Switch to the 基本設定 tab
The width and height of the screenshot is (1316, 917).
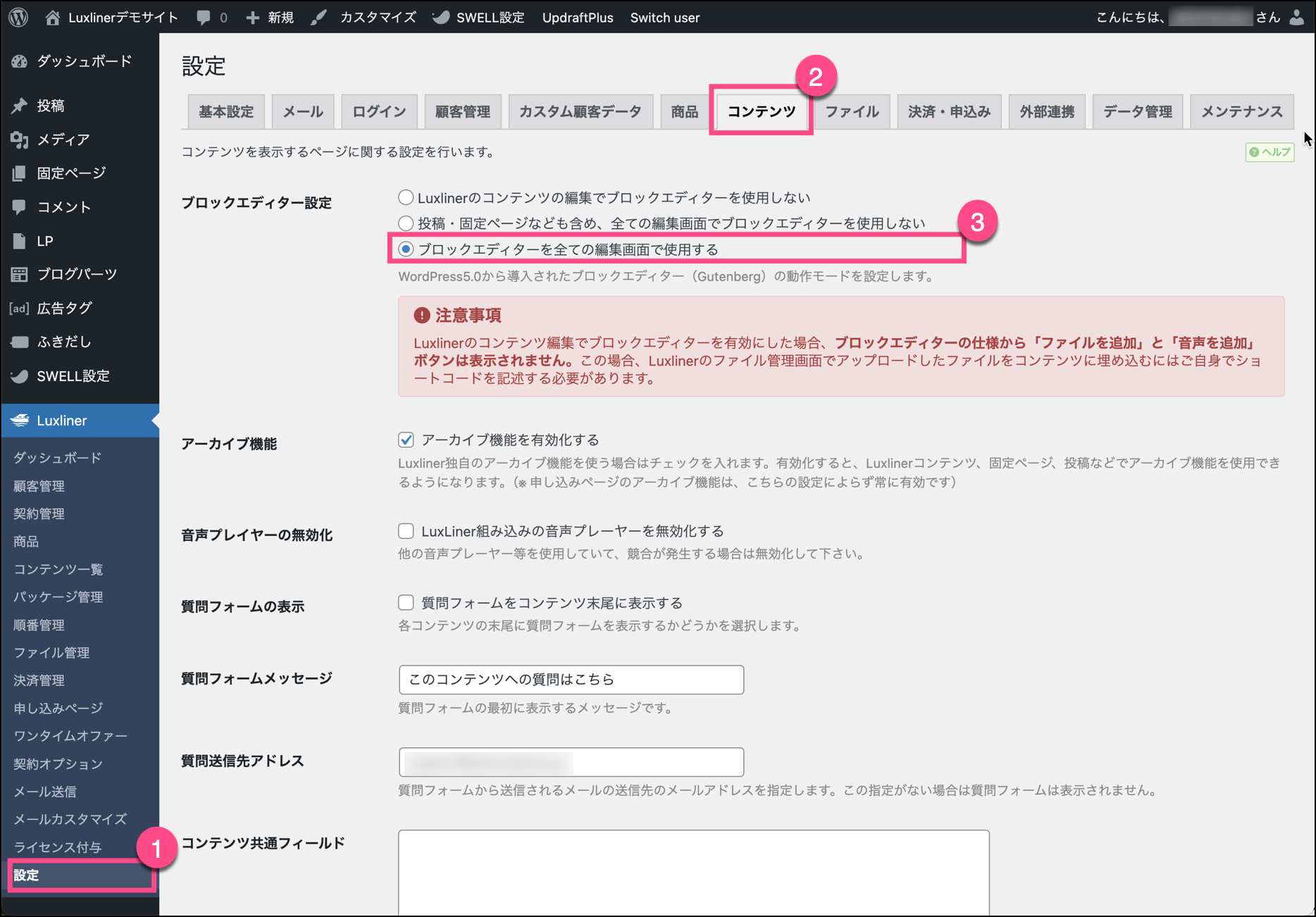(226, 112)
